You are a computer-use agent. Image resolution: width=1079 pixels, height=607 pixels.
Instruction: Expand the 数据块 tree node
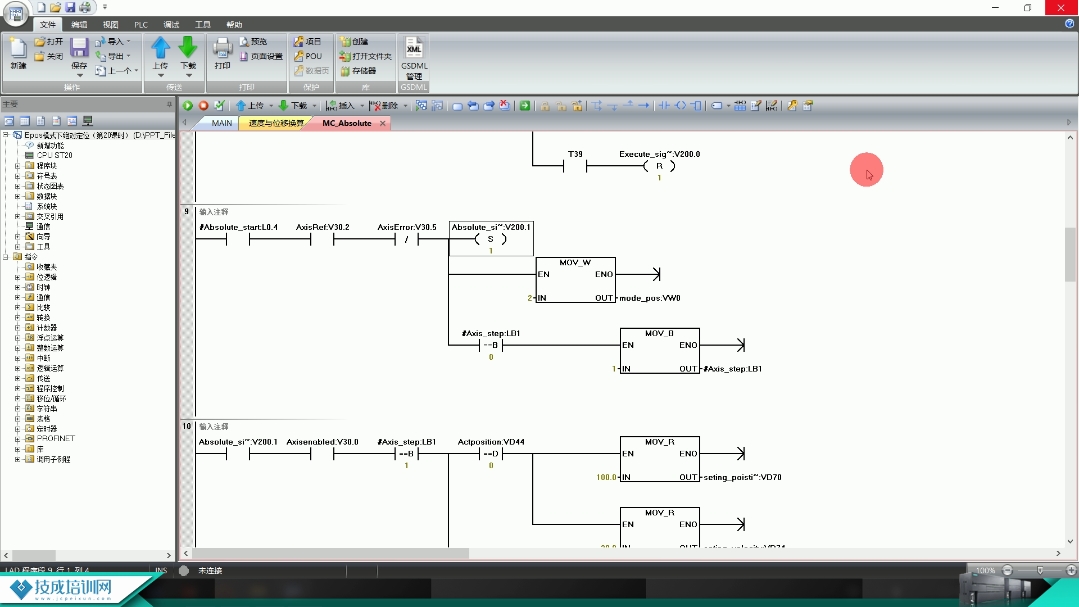(x=17, y=196)
